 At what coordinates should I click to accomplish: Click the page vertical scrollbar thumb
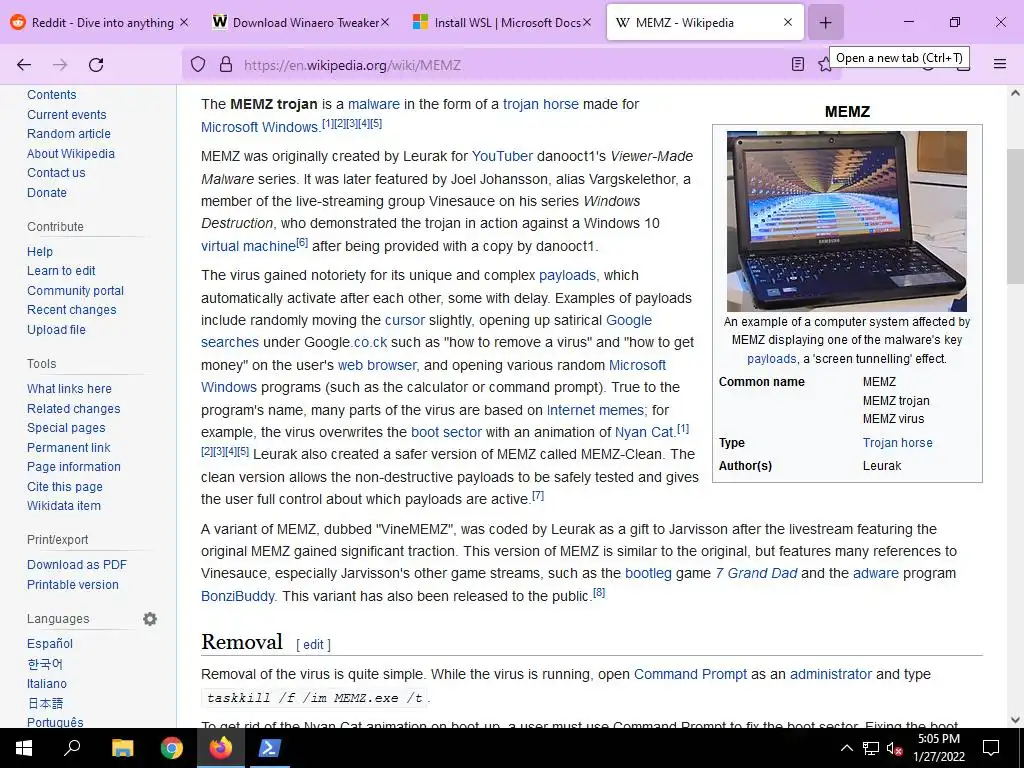(1015, 216)
